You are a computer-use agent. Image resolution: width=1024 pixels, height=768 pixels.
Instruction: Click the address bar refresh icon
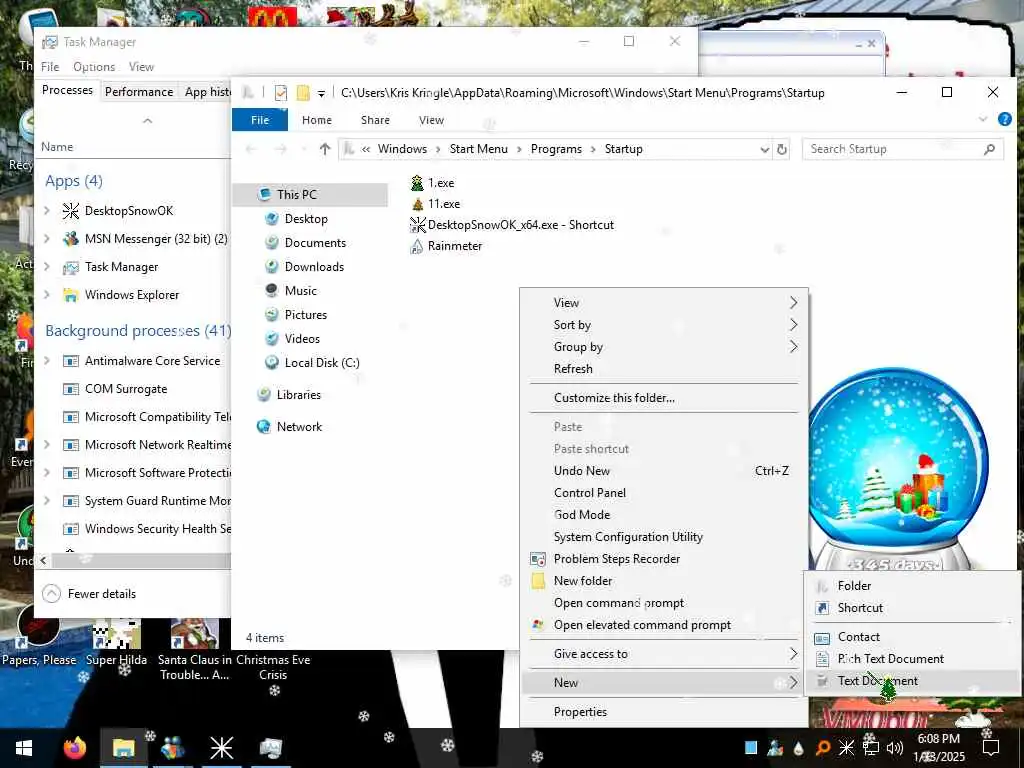tap(782, 149)
